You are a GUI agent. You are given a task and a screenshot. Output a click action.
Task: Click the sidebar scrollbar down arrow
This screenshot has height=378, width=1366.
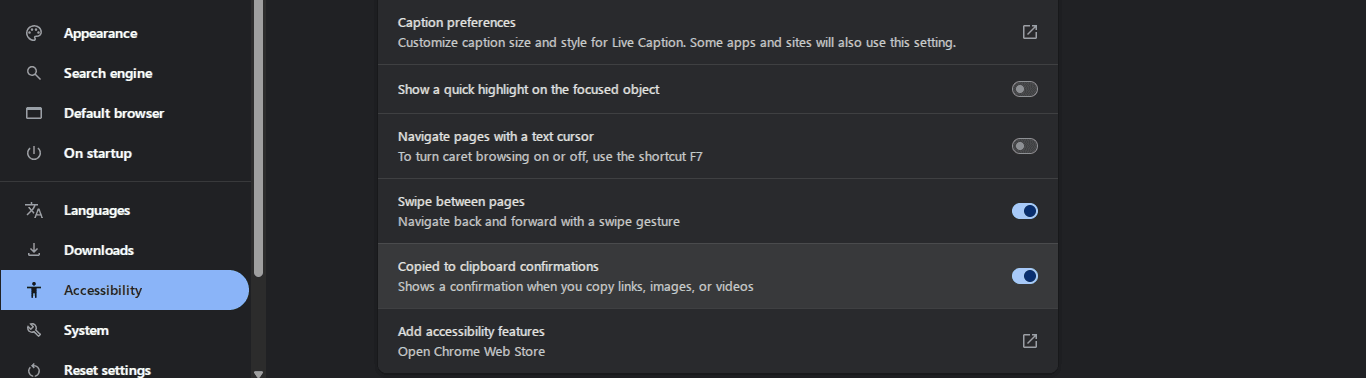coord(258,373)
